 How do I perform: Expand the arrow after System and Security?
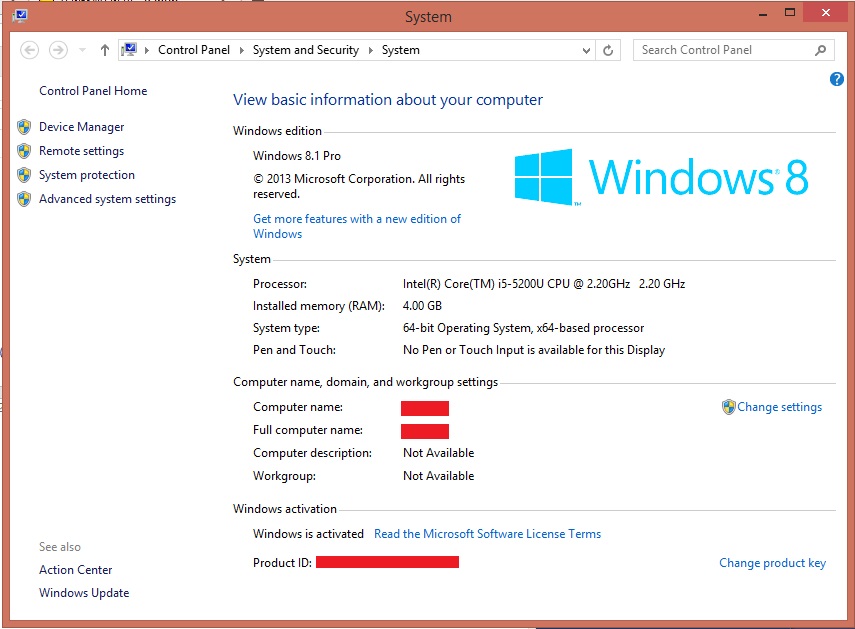[x=371, y=50]
